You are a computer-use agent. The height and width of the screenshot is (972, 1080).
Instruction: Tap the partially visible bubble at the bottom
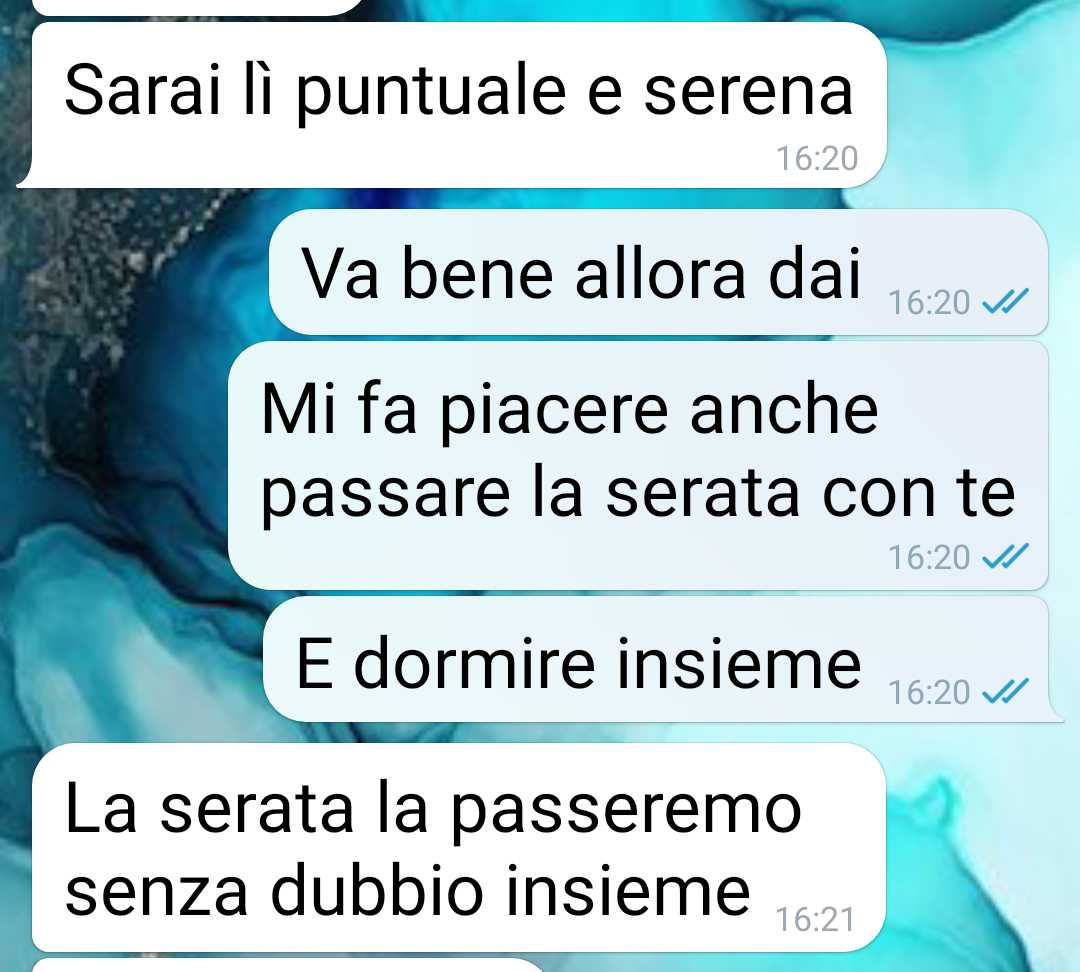pyautogui.click(x=288, y=964)
